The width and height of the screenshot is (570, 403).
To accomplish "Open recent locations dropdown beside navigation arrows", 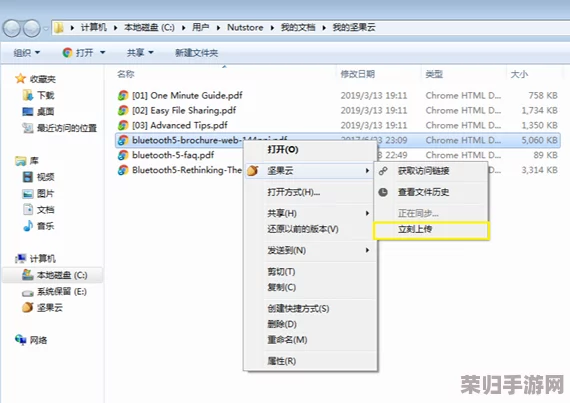I will [x=46, y=28].
